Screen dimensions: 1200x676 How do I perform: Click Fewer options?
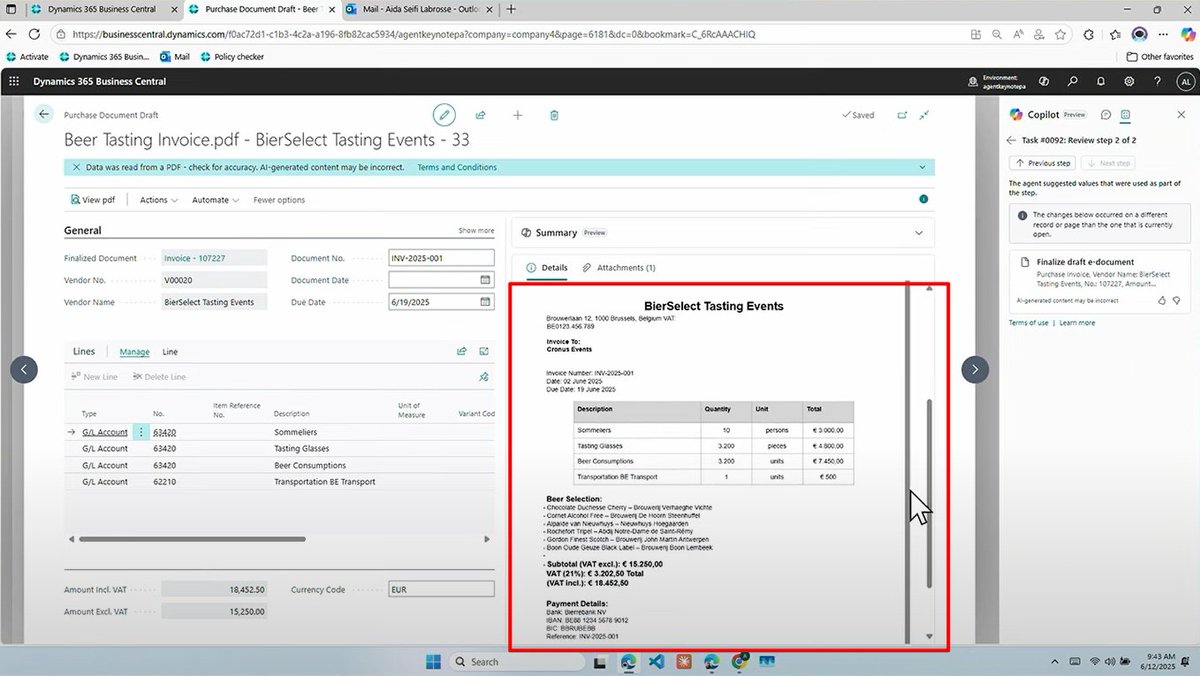pos(279,200)
